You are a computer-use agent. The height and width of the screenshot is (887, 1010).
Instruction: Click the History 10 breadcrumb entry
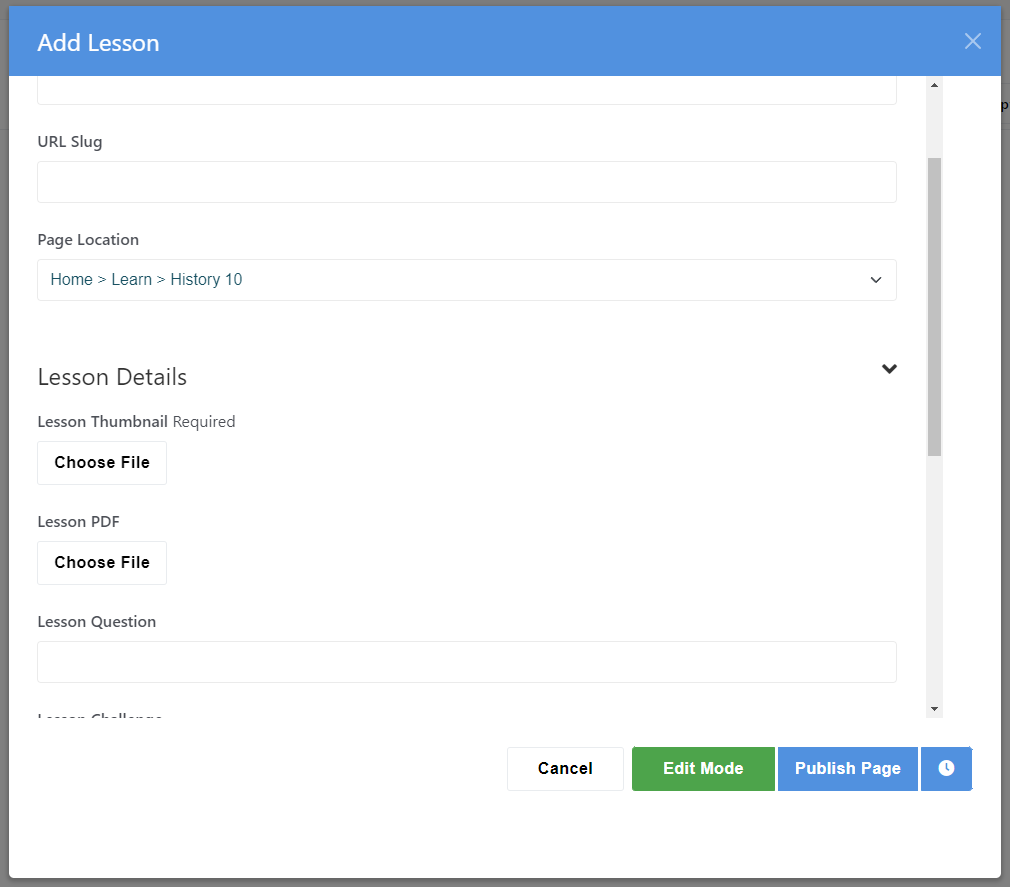206,279
